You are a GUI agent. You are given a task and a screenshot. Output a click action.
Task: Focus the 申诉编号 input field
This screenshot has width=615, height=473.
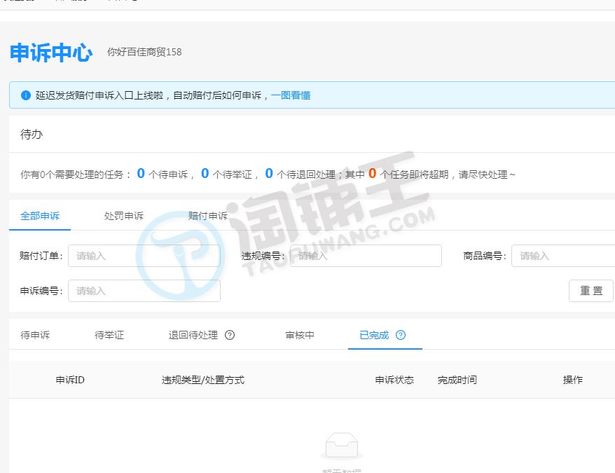pos(144,291)
